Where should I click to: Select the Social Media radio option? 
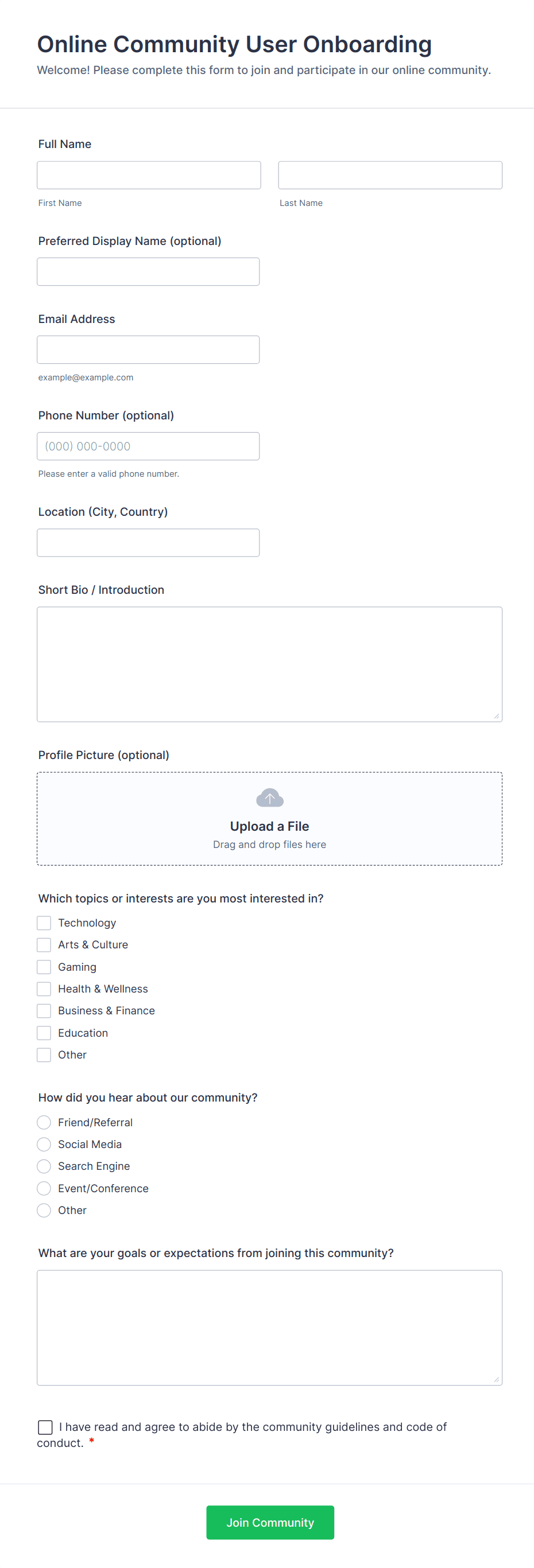(44, 1145)
